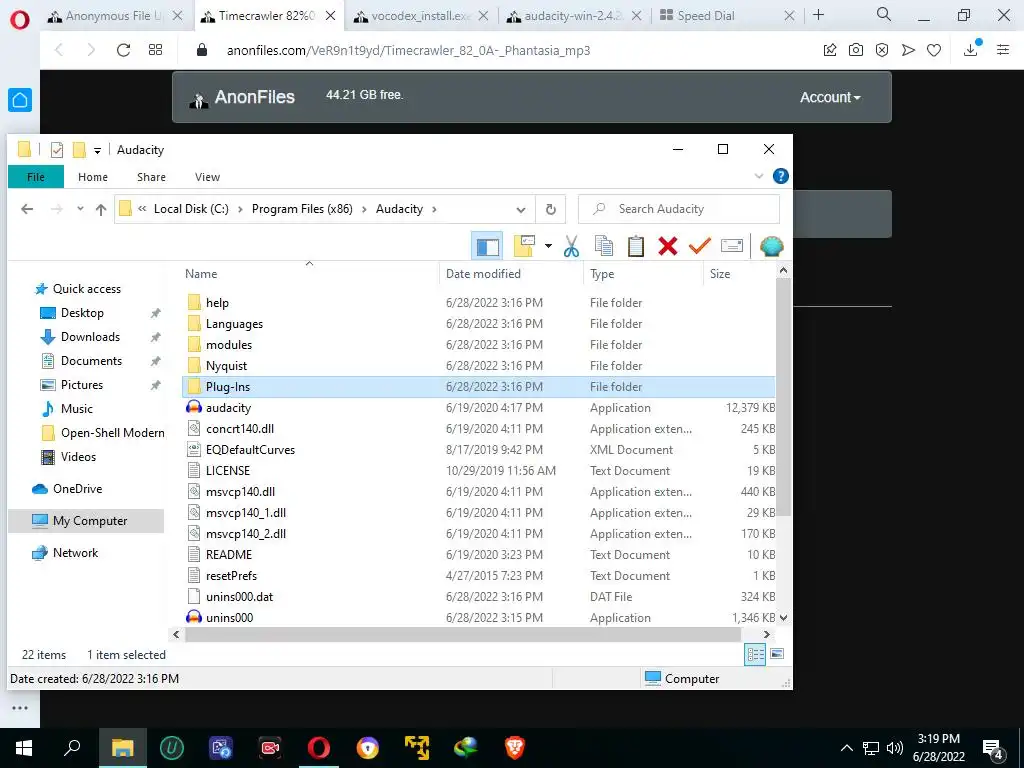Image resolution: width=1024 pixels, height=768 pixels.
Task: Open the Opera downloads icon
Action: pos(971,50)
